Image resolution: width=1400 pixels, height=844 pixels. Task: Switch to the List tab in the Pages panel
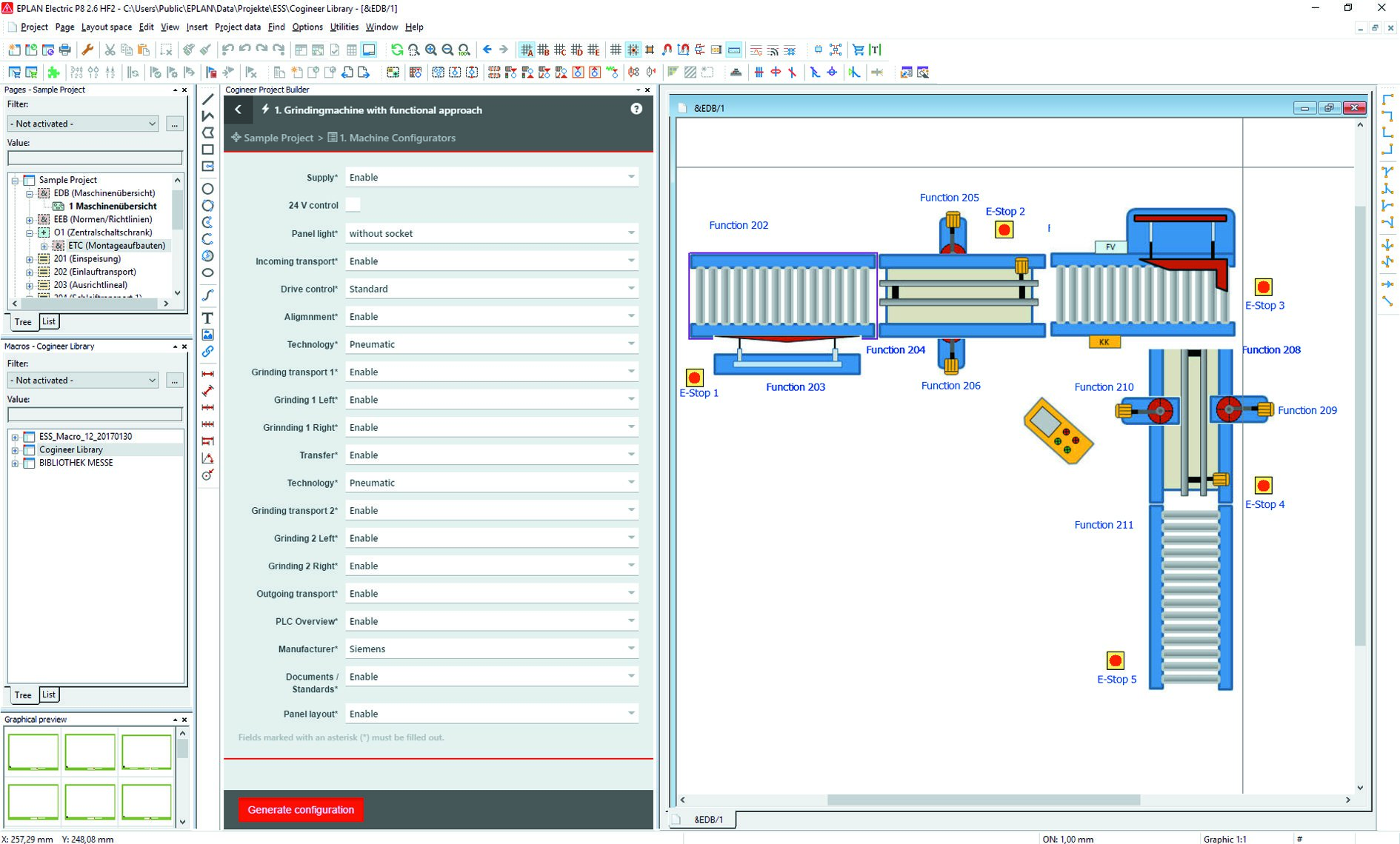[48, 321]
